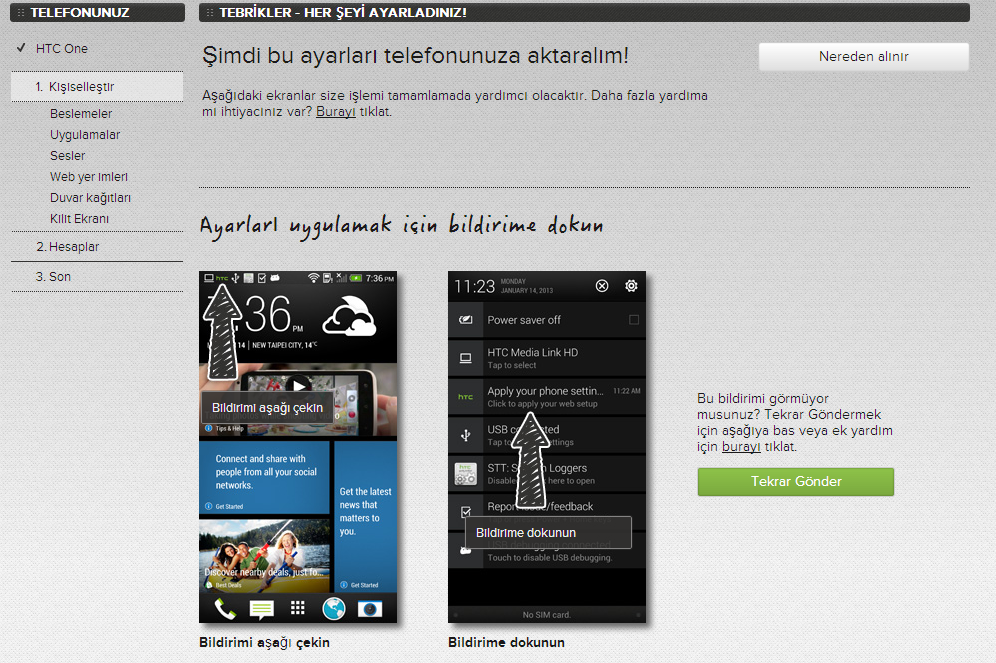Click the htc logo icon in notifications
This screenshot has height=663, width=996.
(466, 397)
